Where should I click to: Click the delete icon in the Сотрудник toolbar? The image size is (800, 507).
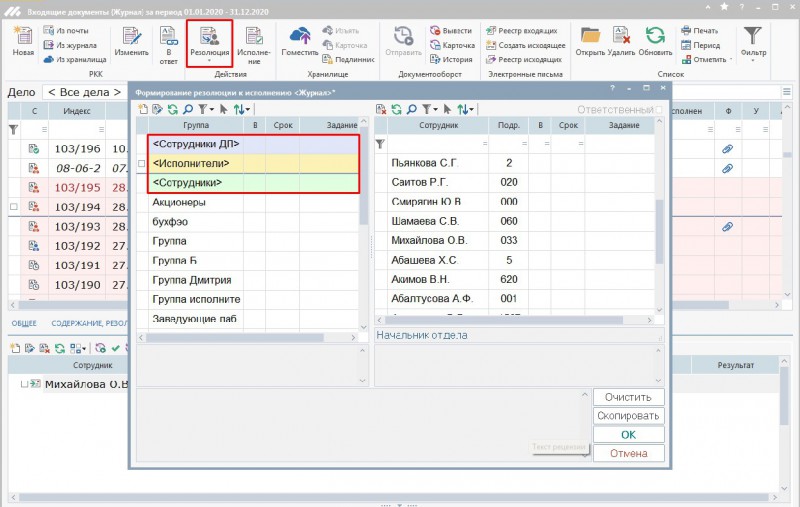point(381,109)
